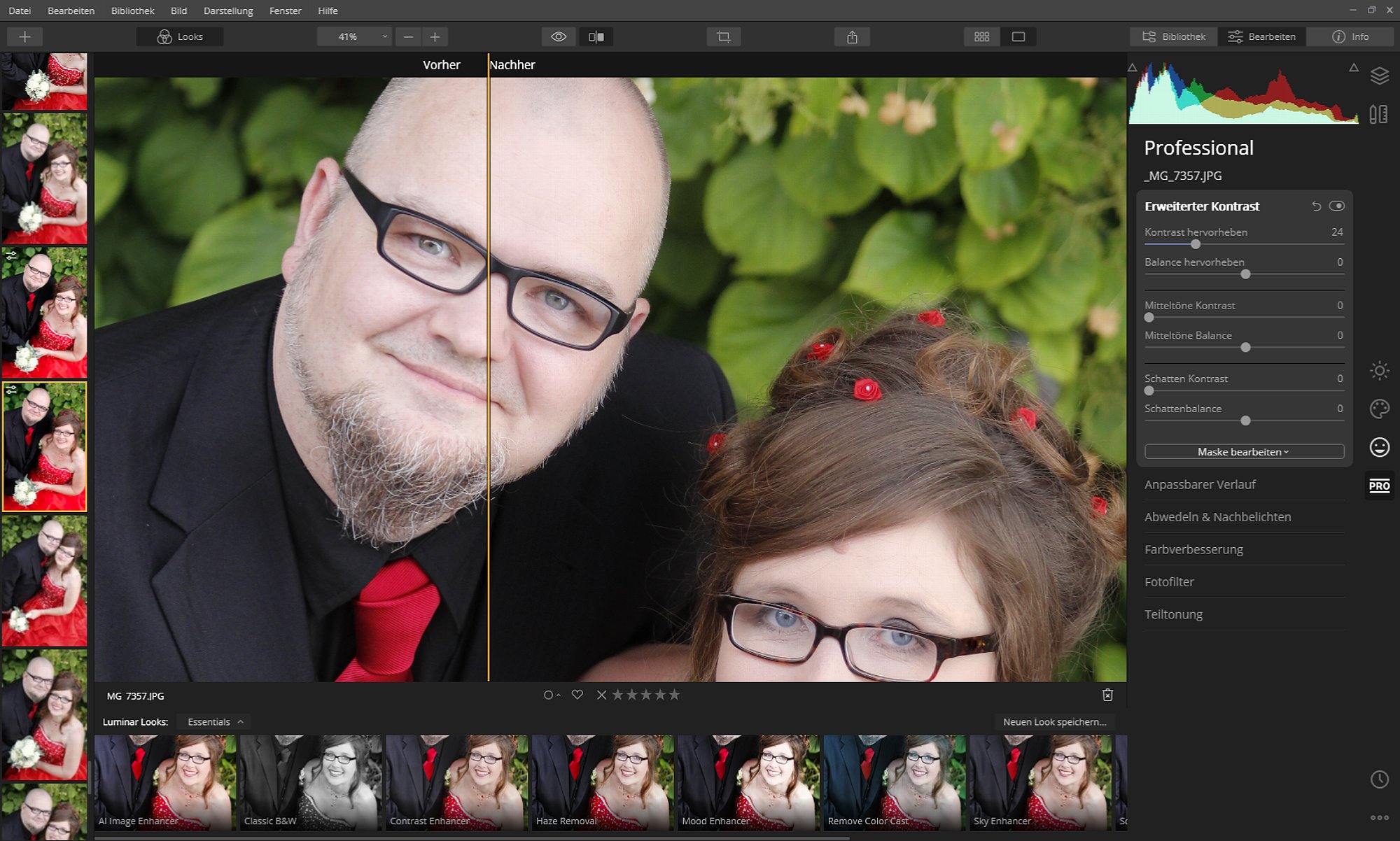Adjust the Schattenbalance slider

click(1245, 420)
